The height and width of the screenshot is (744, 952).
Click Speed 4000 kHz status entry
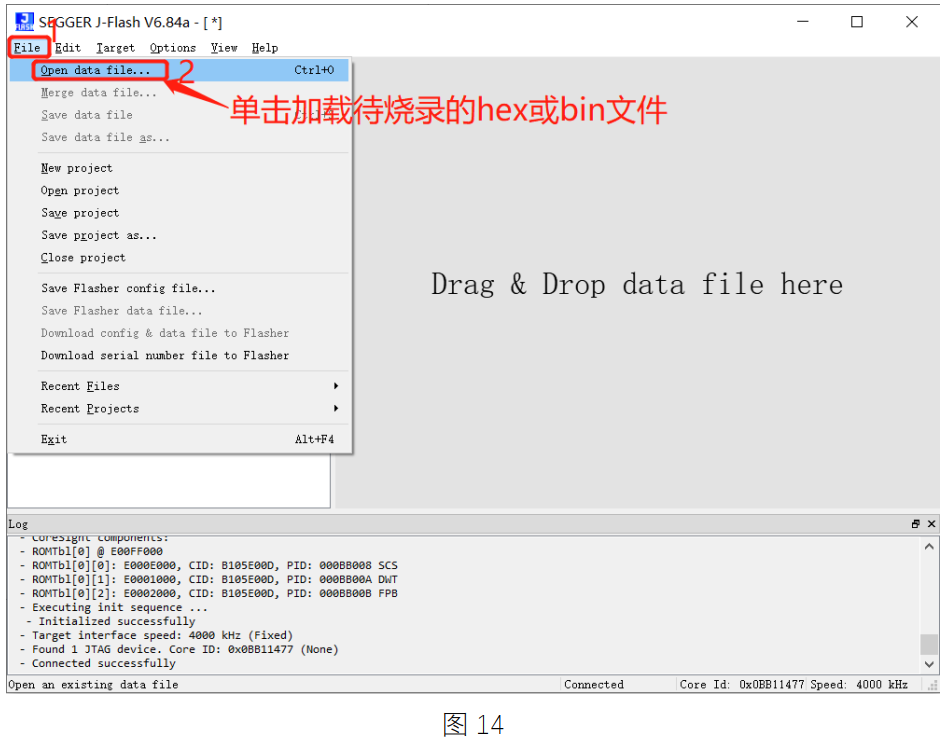pos(858,684)
